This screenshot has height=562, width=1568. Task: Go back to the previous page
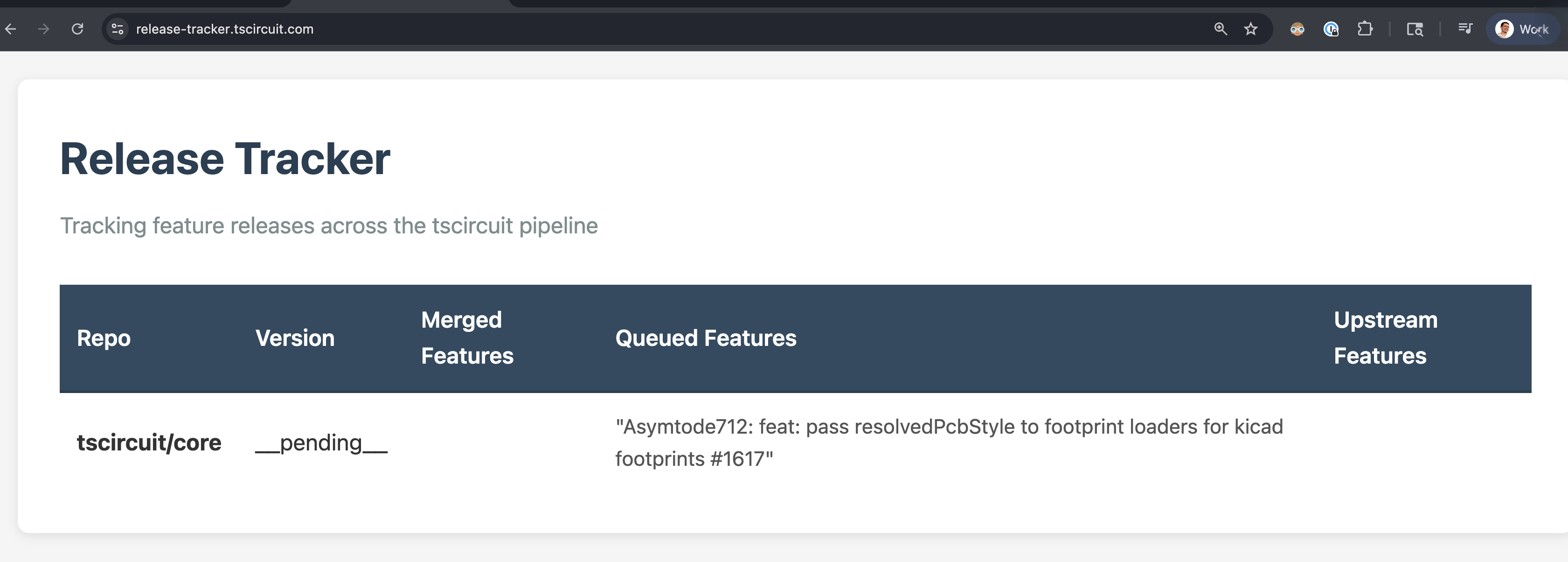(x=10, y=28)
